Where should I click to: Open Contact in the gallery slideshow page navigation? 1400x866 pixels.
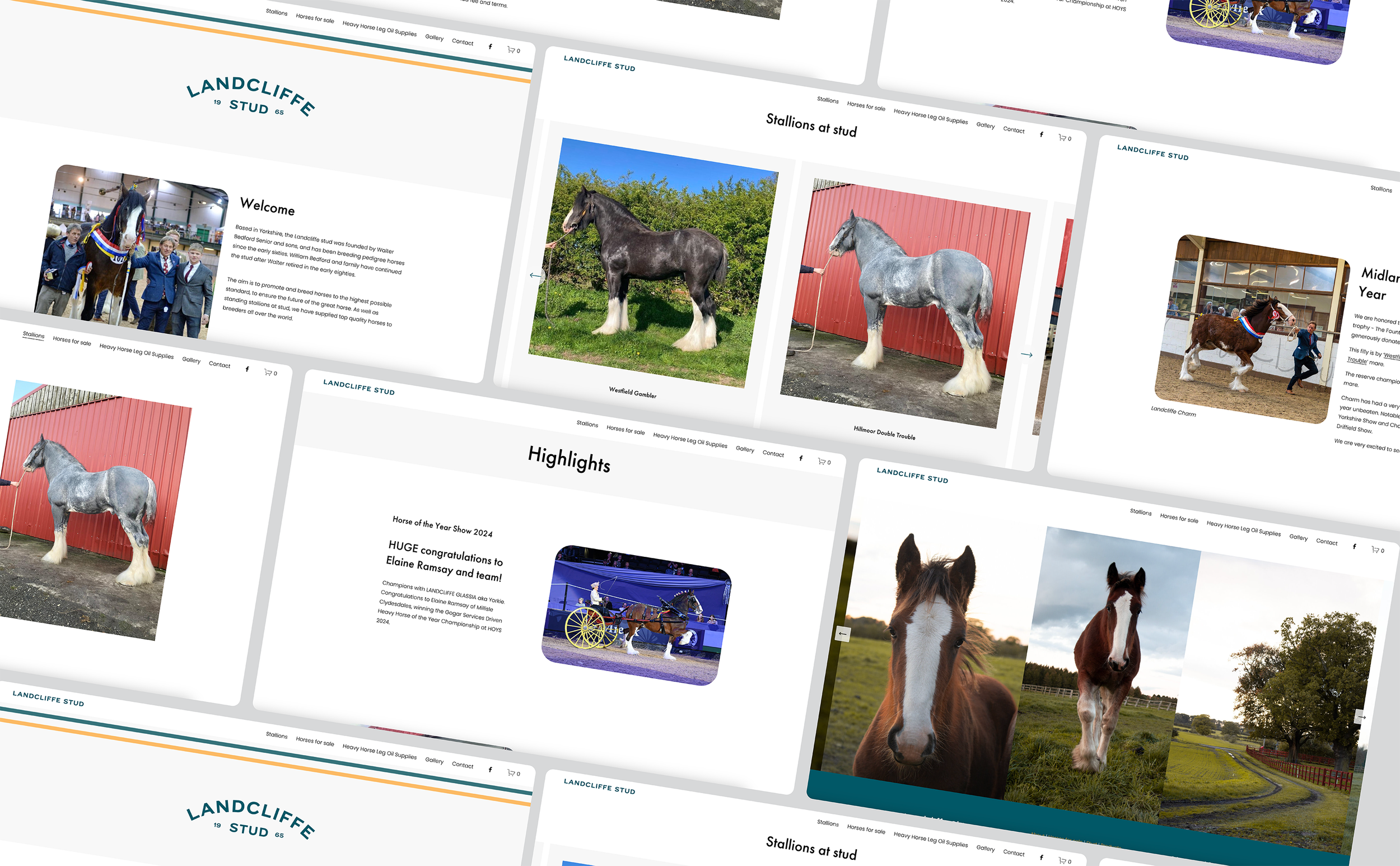coord(1326,542)
